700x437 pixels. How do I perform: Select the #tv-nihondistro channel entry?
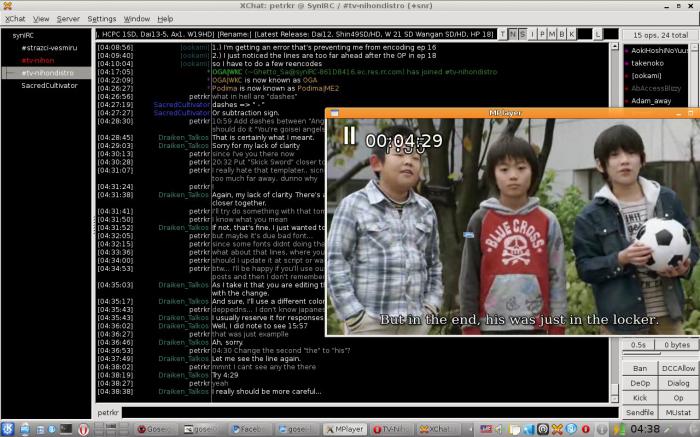(x=47, y=73)
